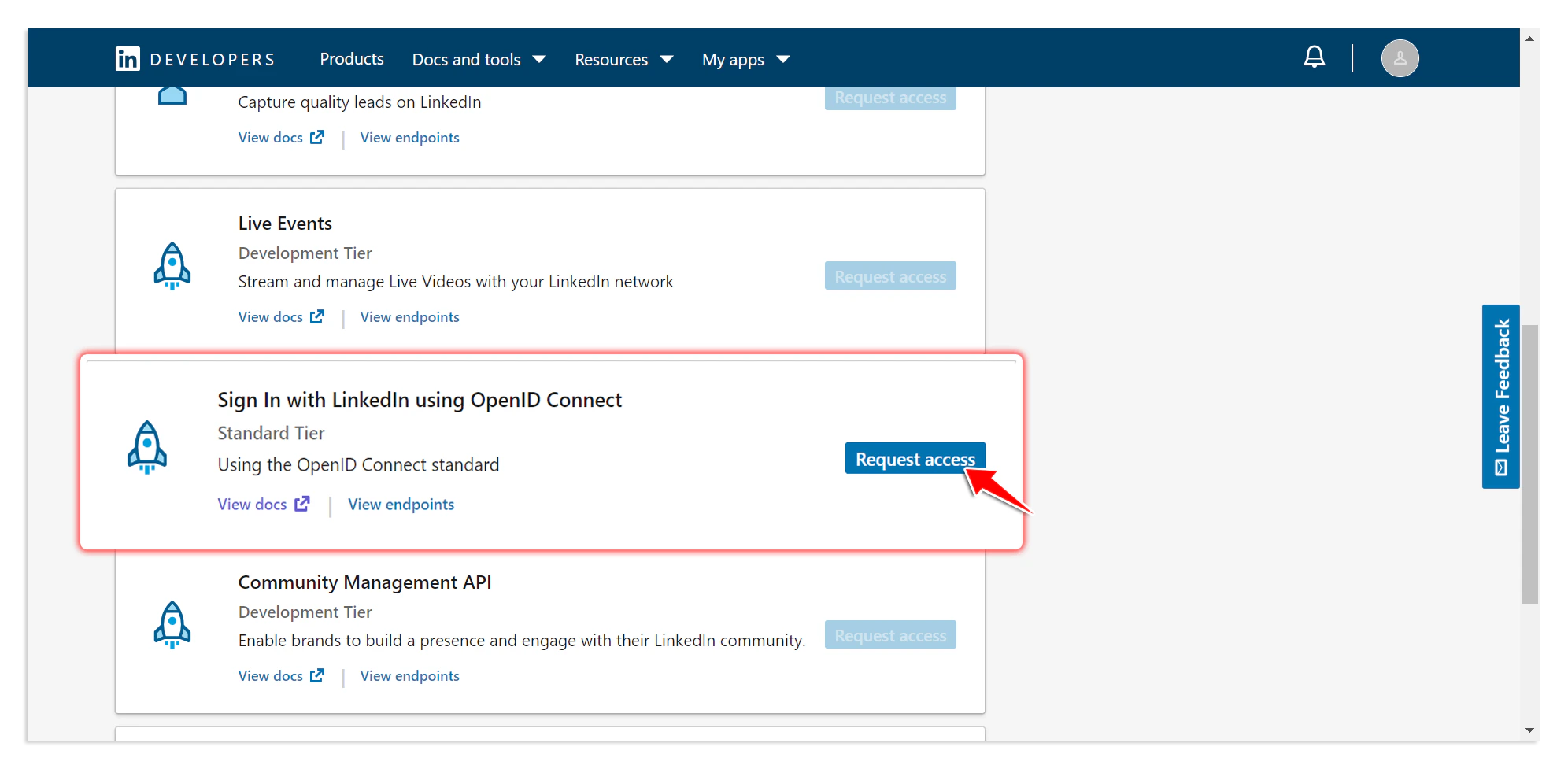The image size is (1568, 769).
Task: Click View endpoints under Live Events
Action: (409, 316)
